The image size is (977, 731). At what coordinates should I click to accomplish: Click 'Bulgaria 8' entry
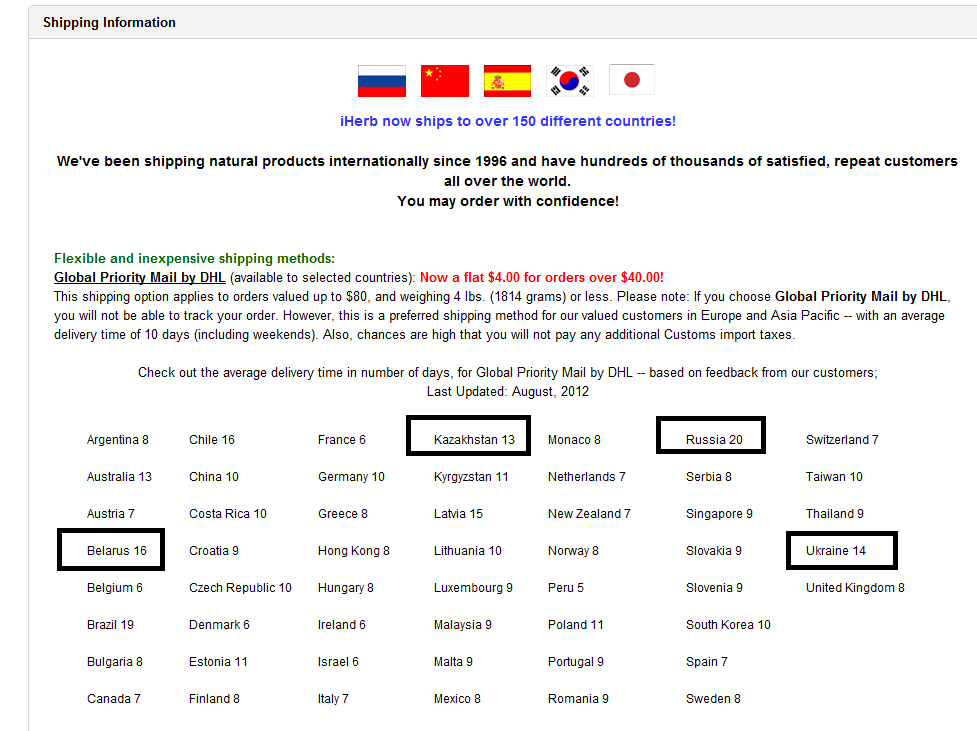(x=115, y=662)
